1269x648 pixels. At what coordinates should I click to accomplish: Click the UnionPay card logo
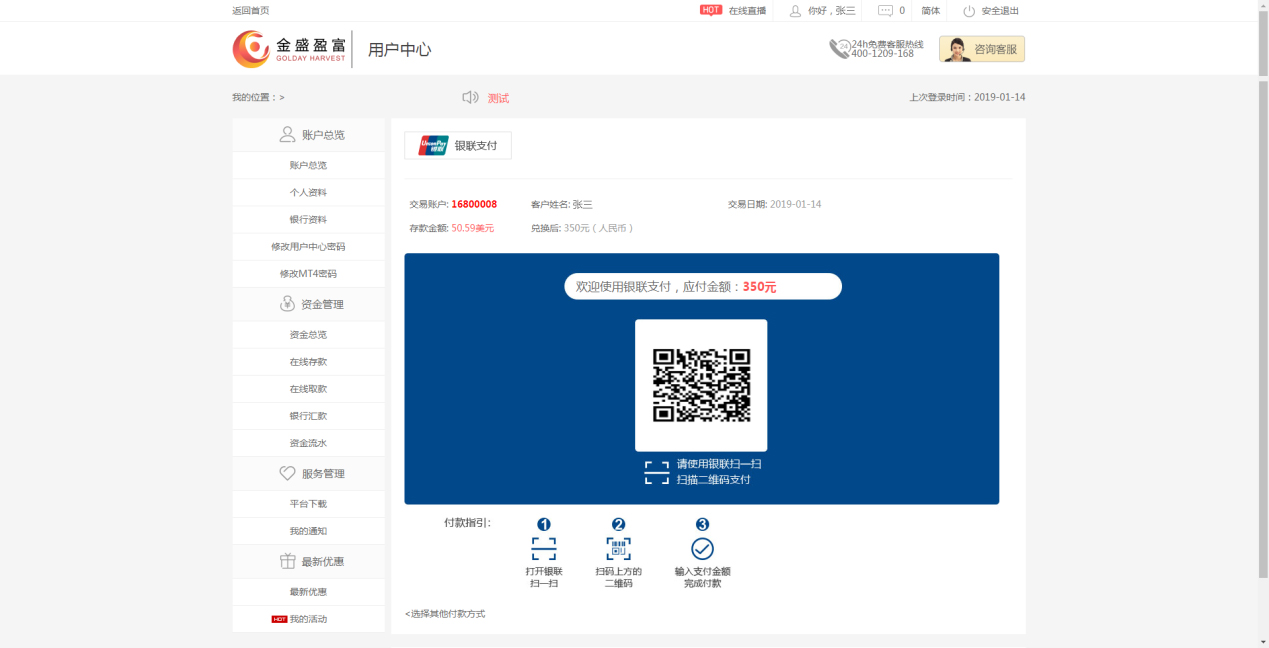click(x=433, y=145)
